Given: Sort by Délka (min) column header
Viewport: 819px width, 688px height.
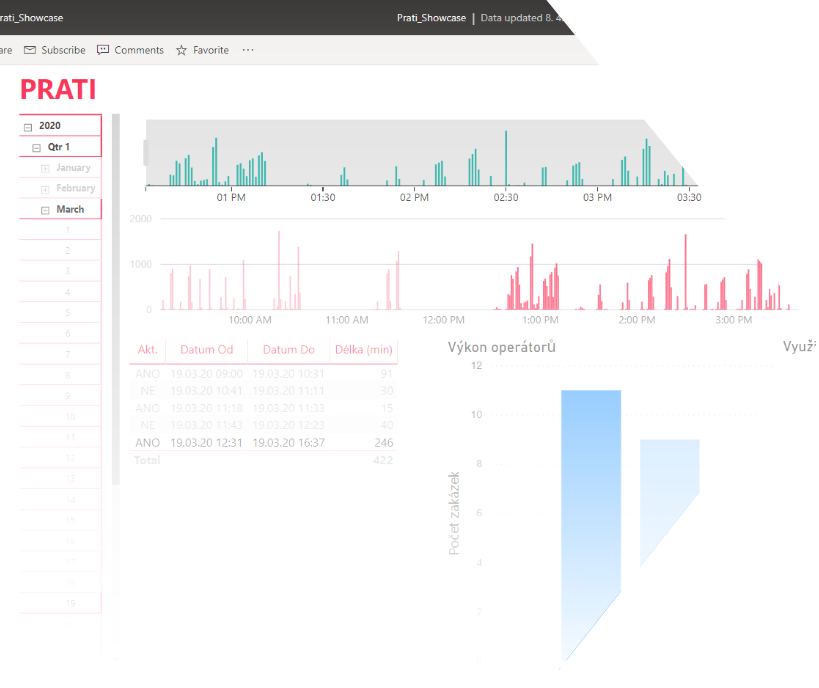Looking at the screenshot, I should pos(364,349).
